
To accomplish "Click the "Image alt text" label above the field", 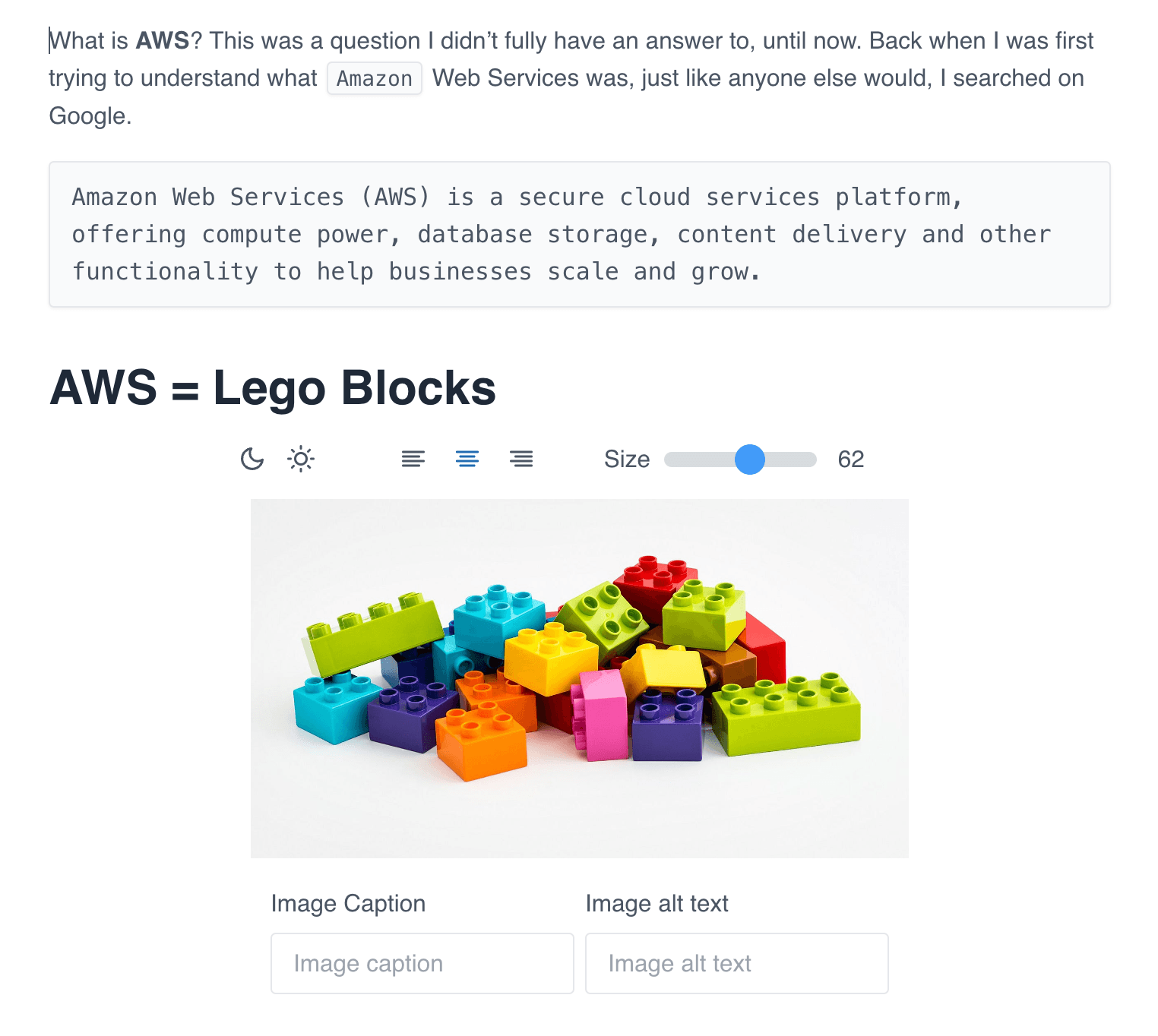I will pos(657,903).
